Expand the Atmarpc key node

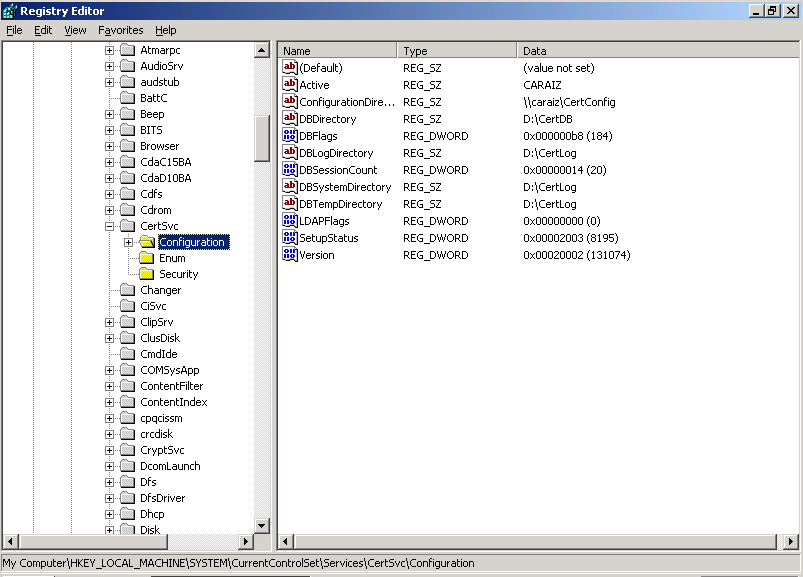click(x=110, y=50)
